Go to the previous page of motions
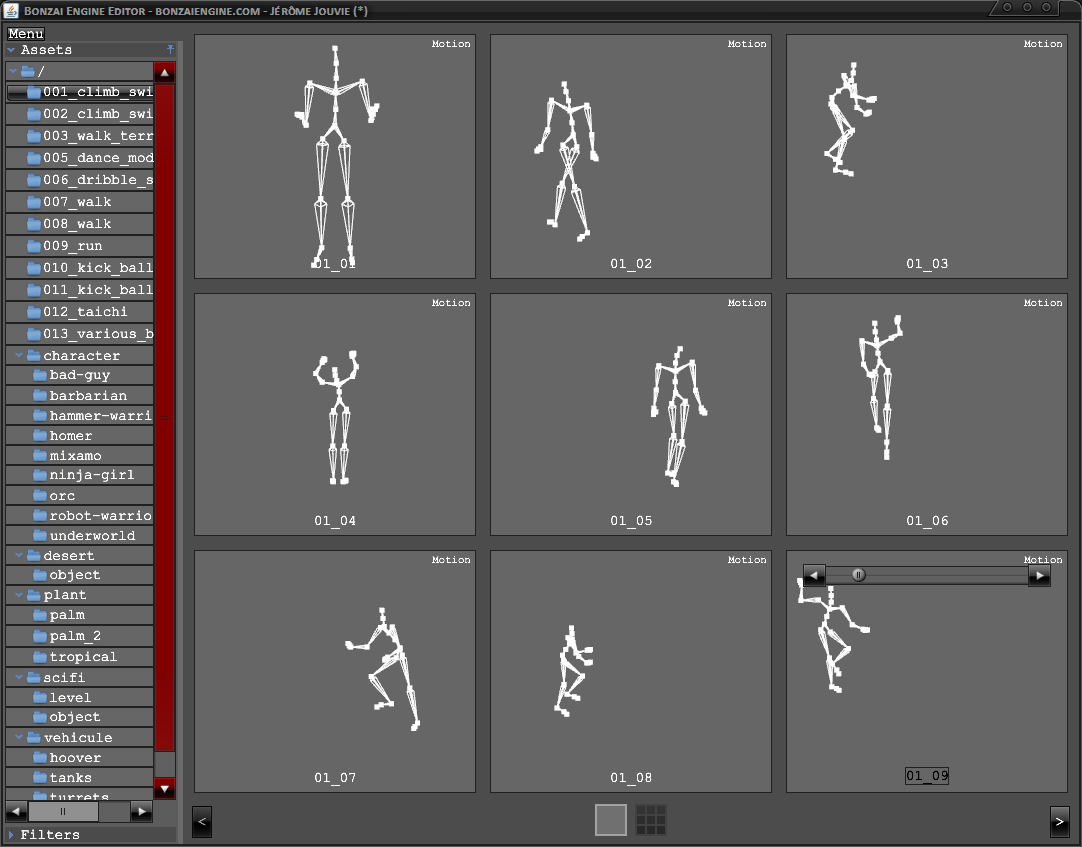The width and height of the screenshot is (1082, 847). tap(201, 822)
